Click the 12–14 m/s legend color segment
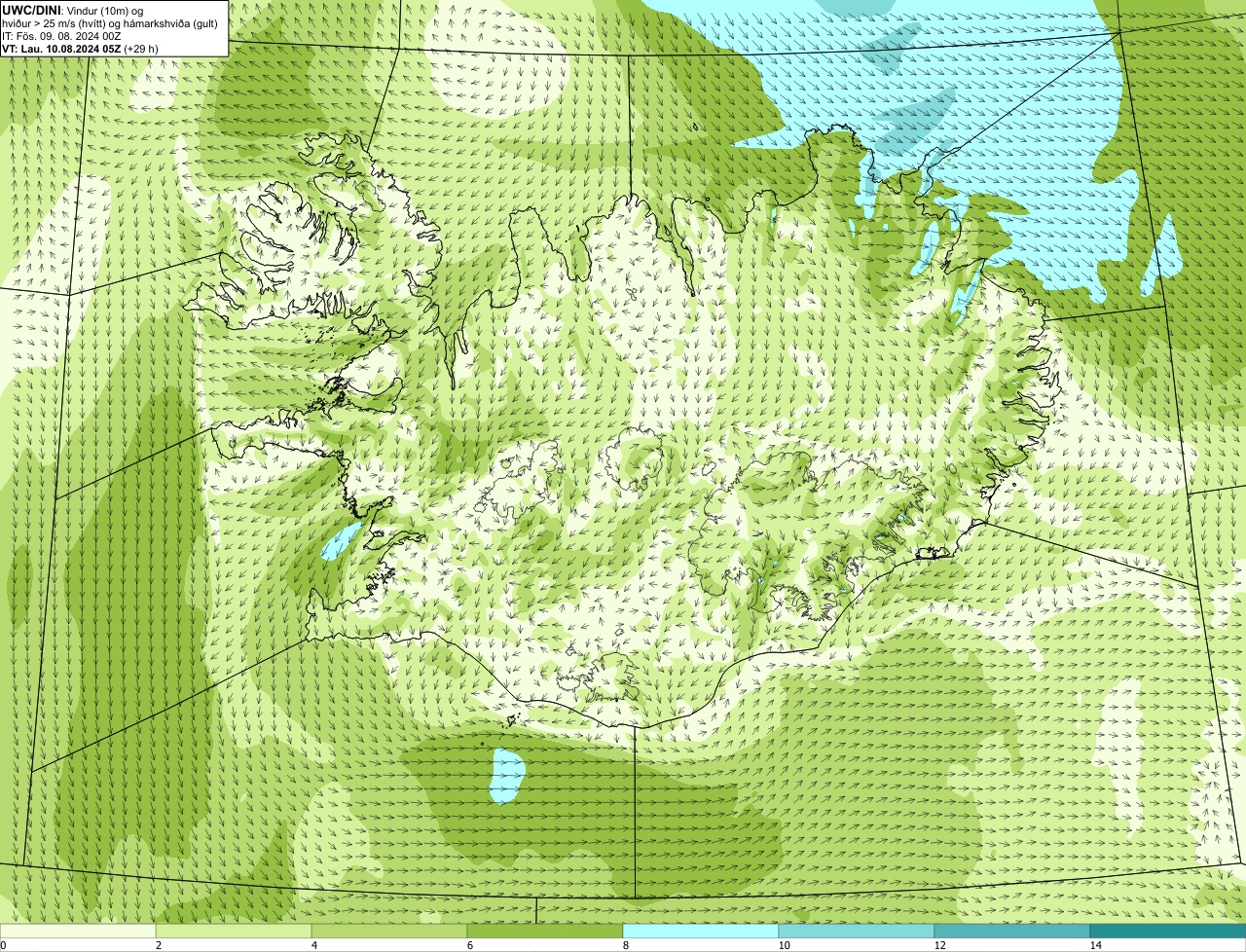Image resolution: width=1246 pixels, height=952 pixels. 1012,931
